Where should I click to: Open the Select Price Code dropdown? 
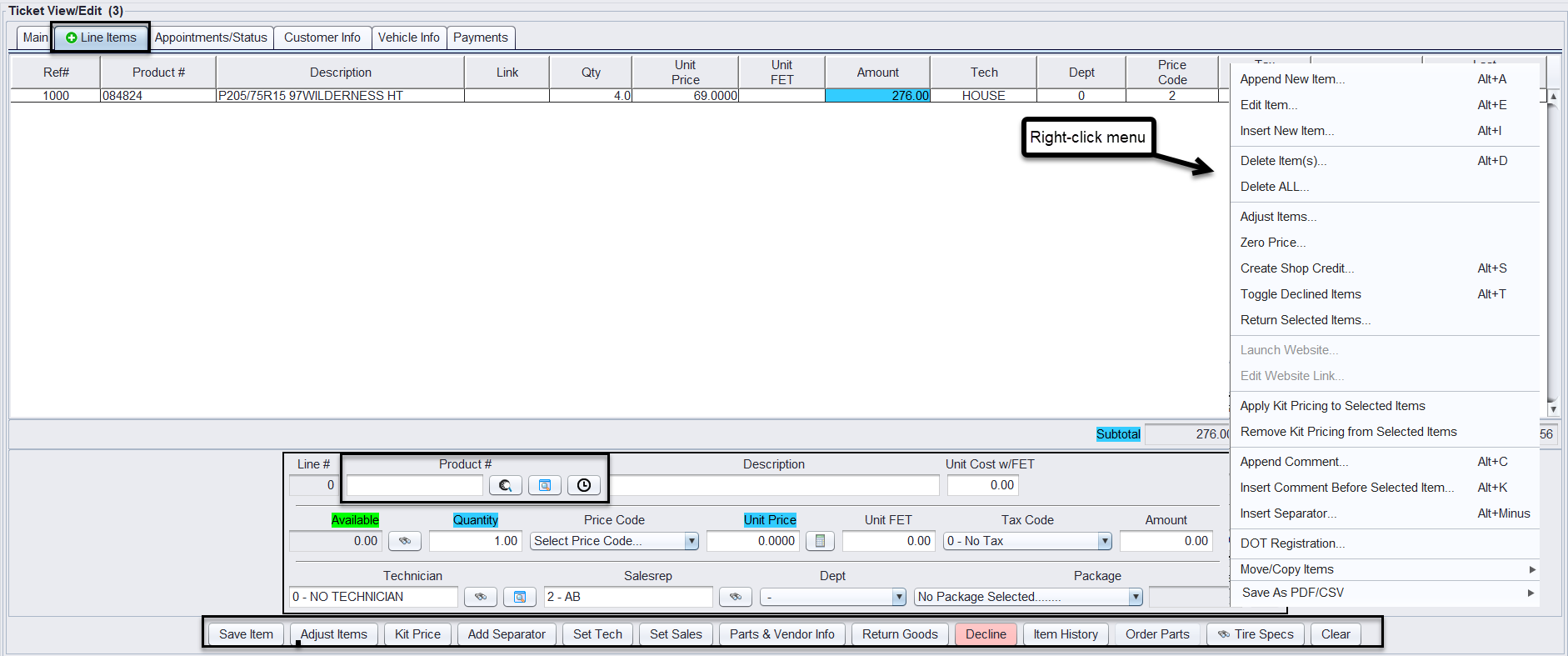(691, 541)
